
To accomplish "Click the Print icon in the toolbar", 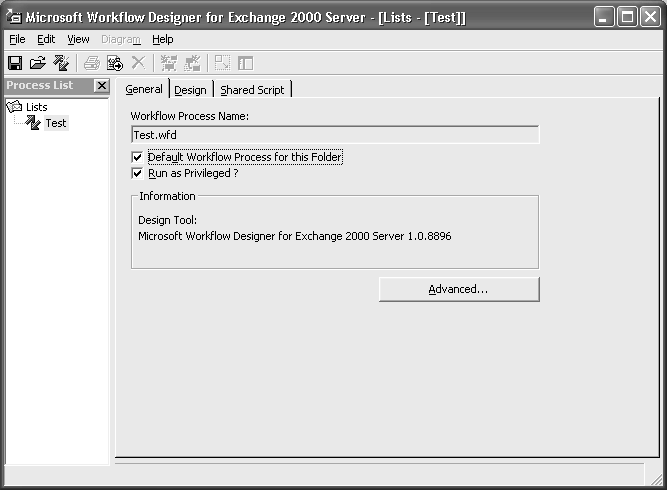I will click(92, 63).
